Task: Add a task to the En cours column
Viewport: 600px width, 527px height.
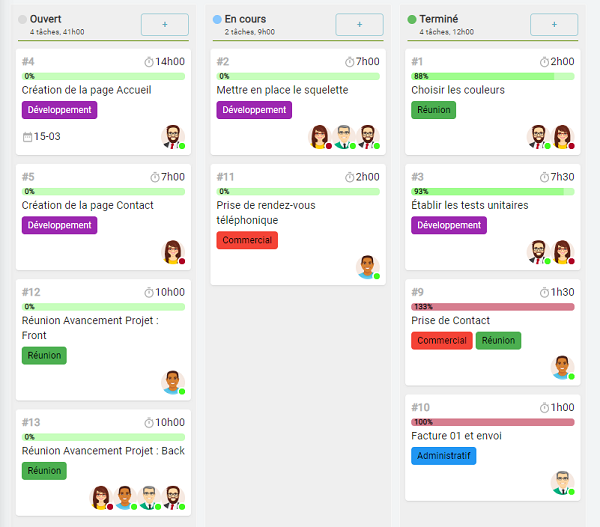Action: tap(359, 24)
